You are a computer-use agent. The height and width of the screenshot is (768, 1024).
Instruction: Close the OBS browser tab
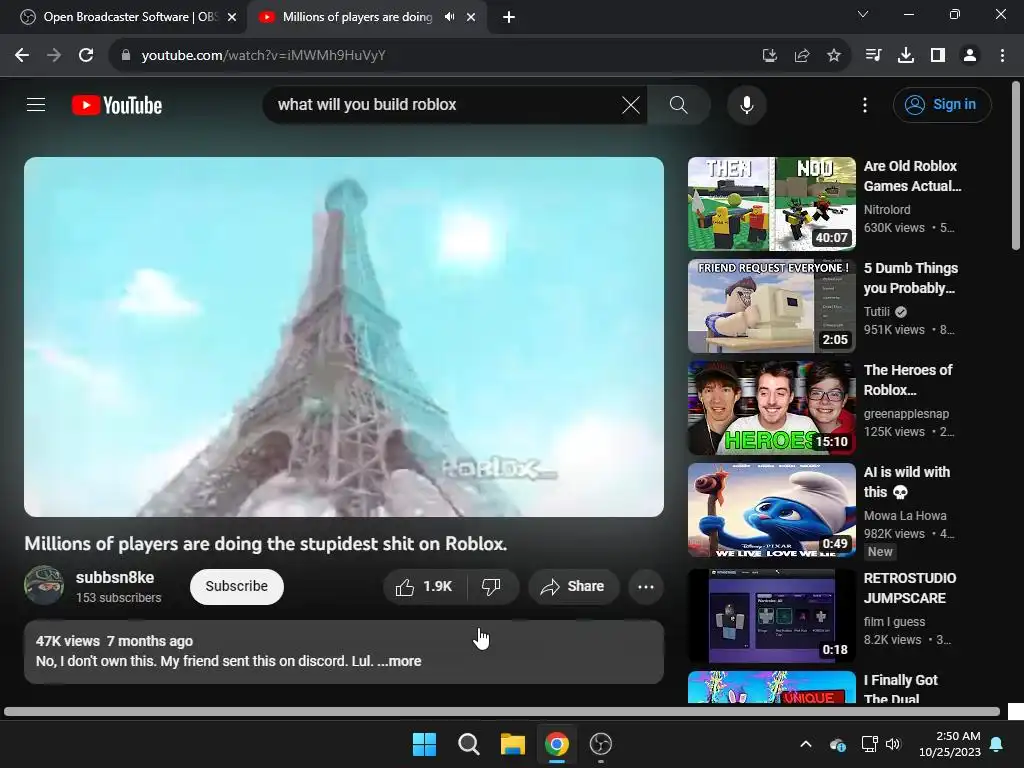point(231,17)
